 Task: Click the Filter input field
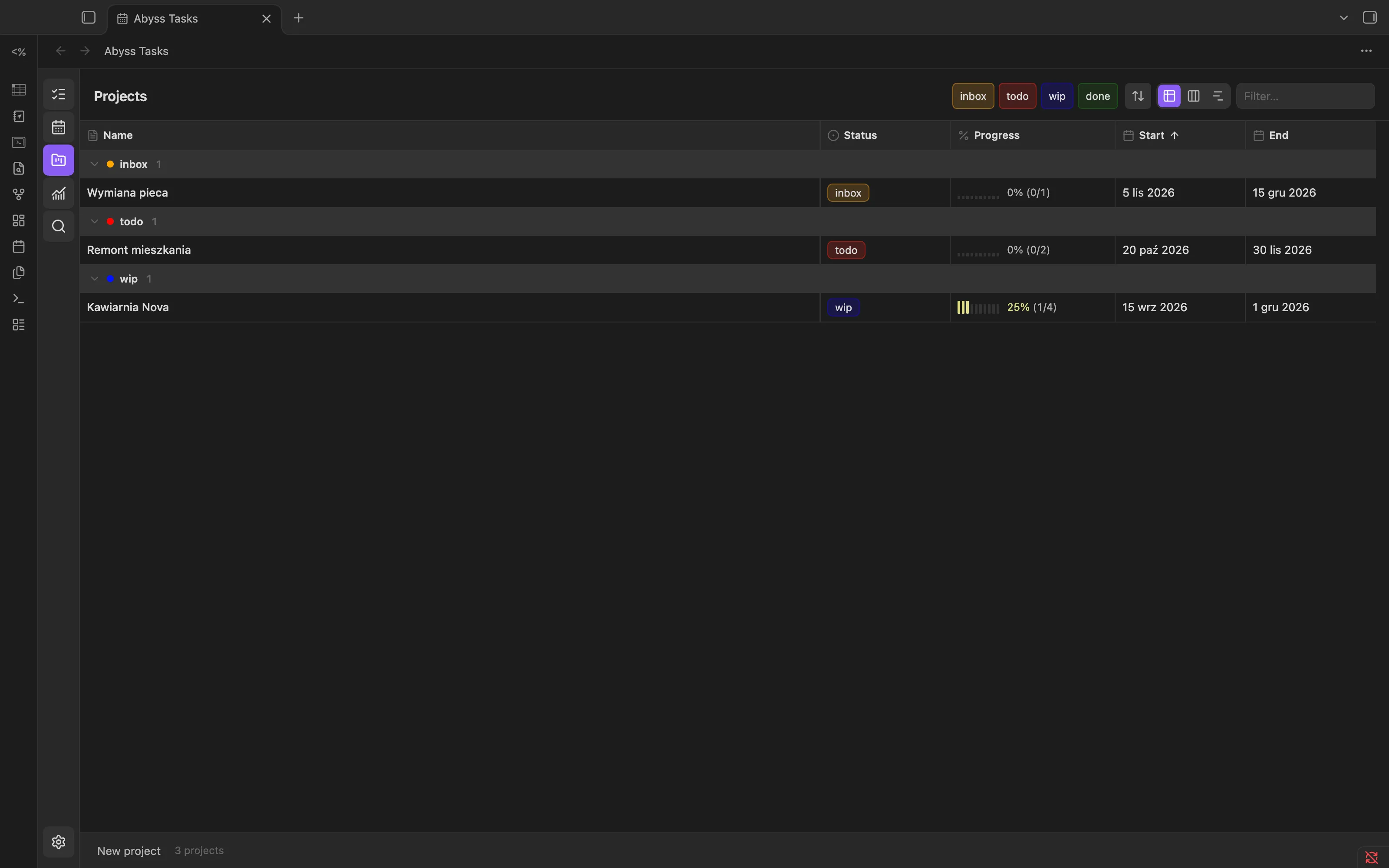tap(1305, 96)
